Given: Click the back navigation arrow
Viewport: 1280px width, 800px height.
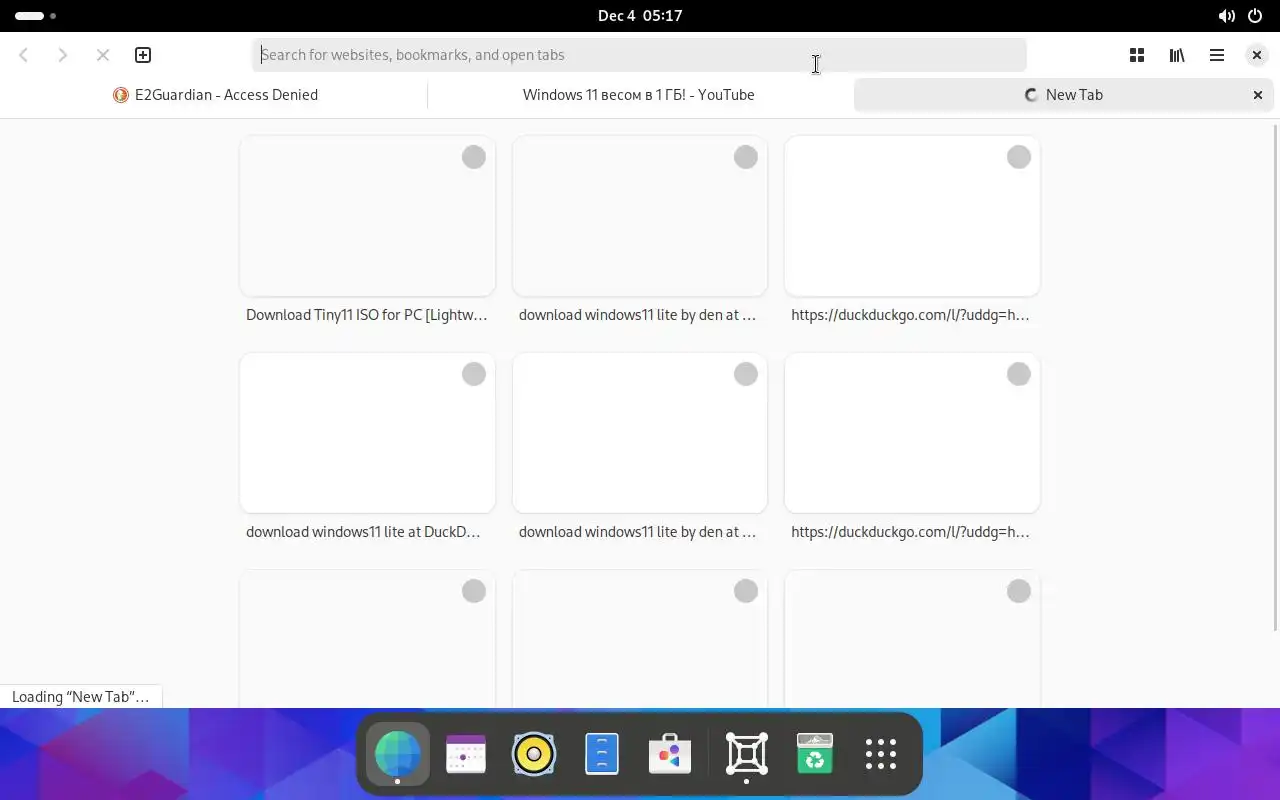Looking at the screenshot, I should (x=24, y=55).
